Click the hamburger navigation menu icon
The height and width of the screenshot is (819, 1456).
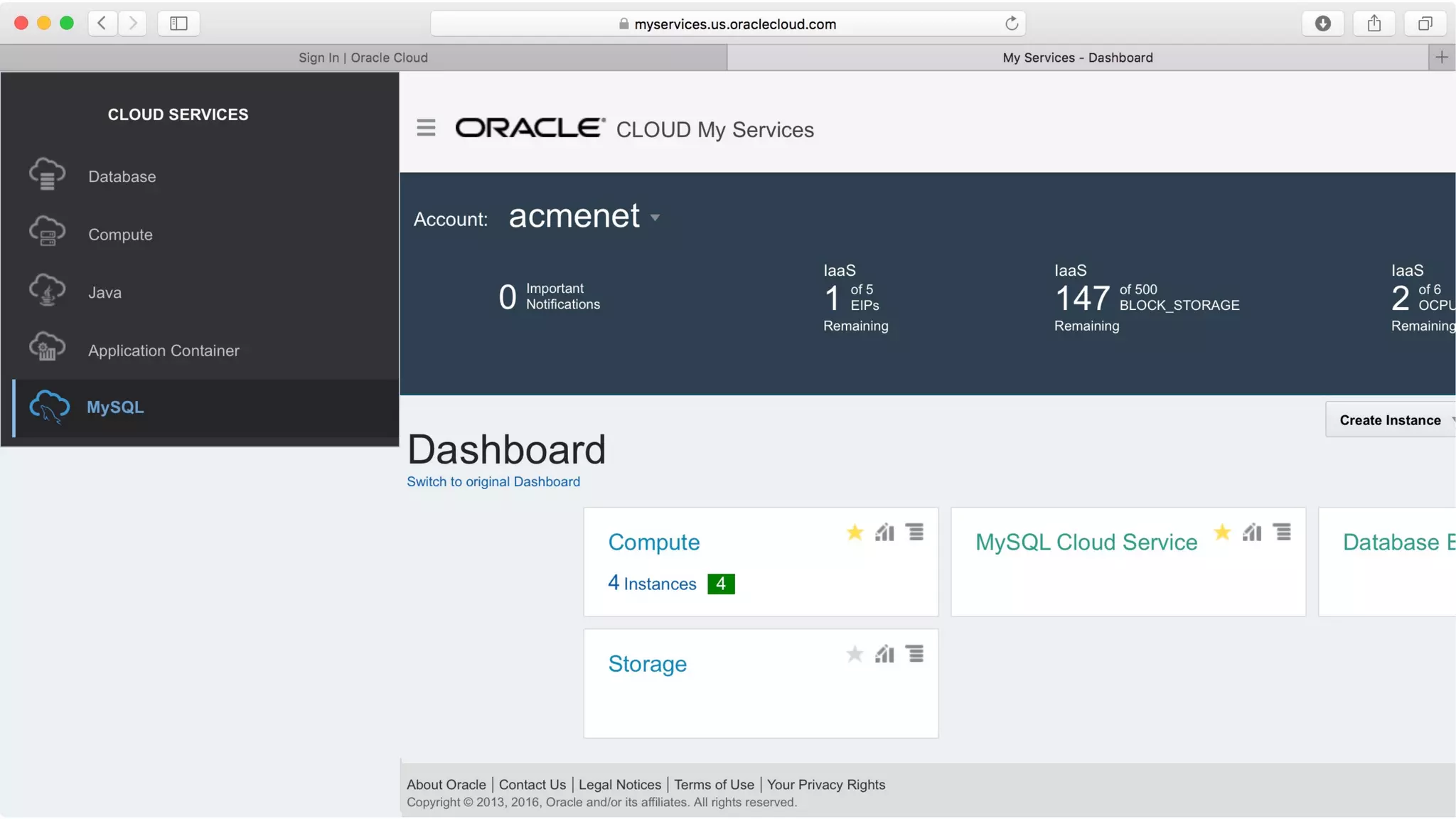tap(426, 128)
